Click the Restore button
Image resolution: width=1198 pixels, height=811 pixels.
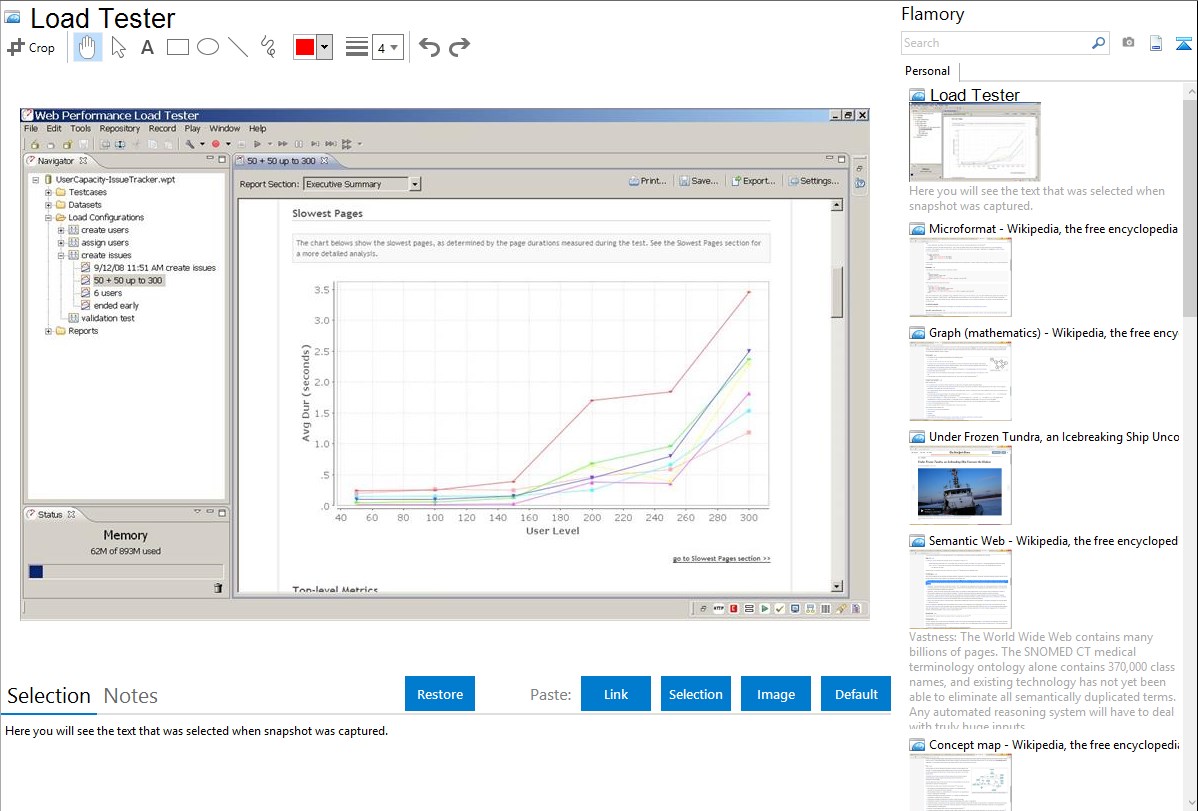[x=440, y=694]
